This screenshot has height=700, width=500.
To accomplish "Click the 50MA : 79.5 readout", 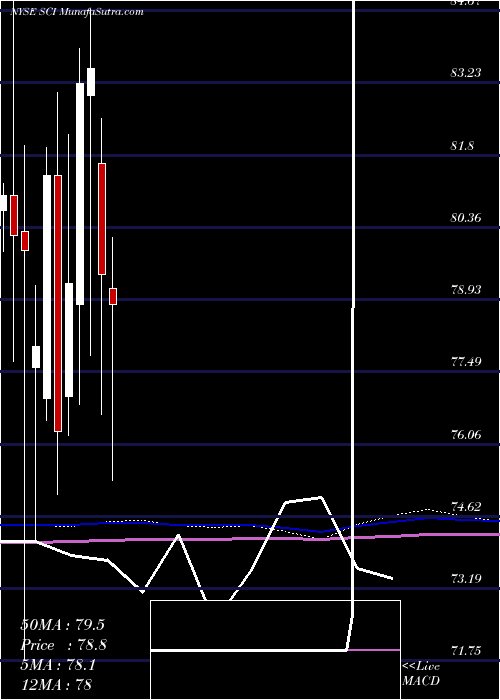I will (x=62, y=625).
